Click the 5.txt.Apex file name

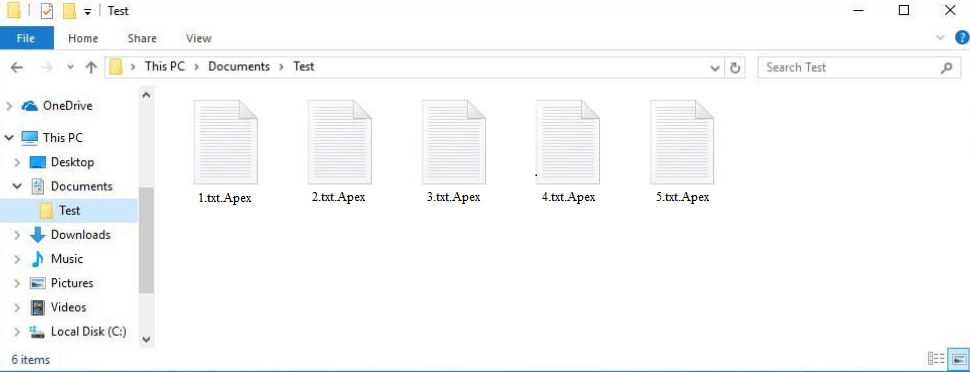point(682,197)
